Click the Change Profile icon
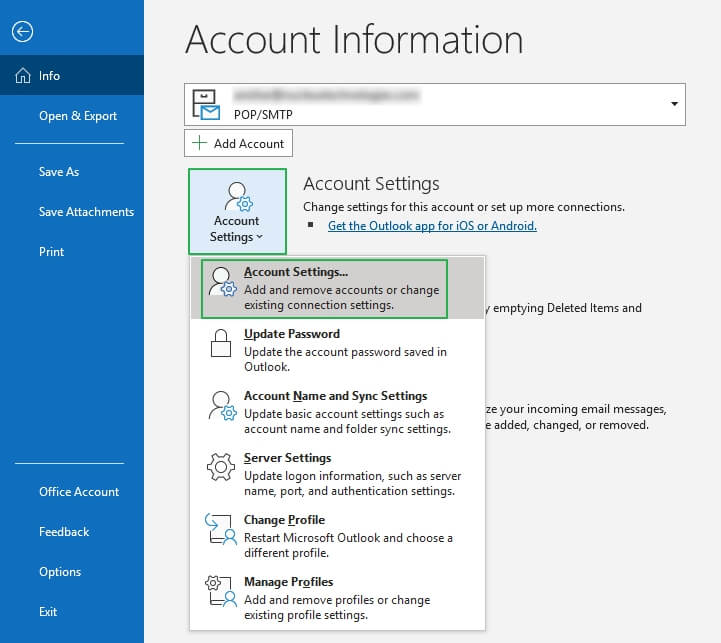721x643 pixels. tap(221, 529)
